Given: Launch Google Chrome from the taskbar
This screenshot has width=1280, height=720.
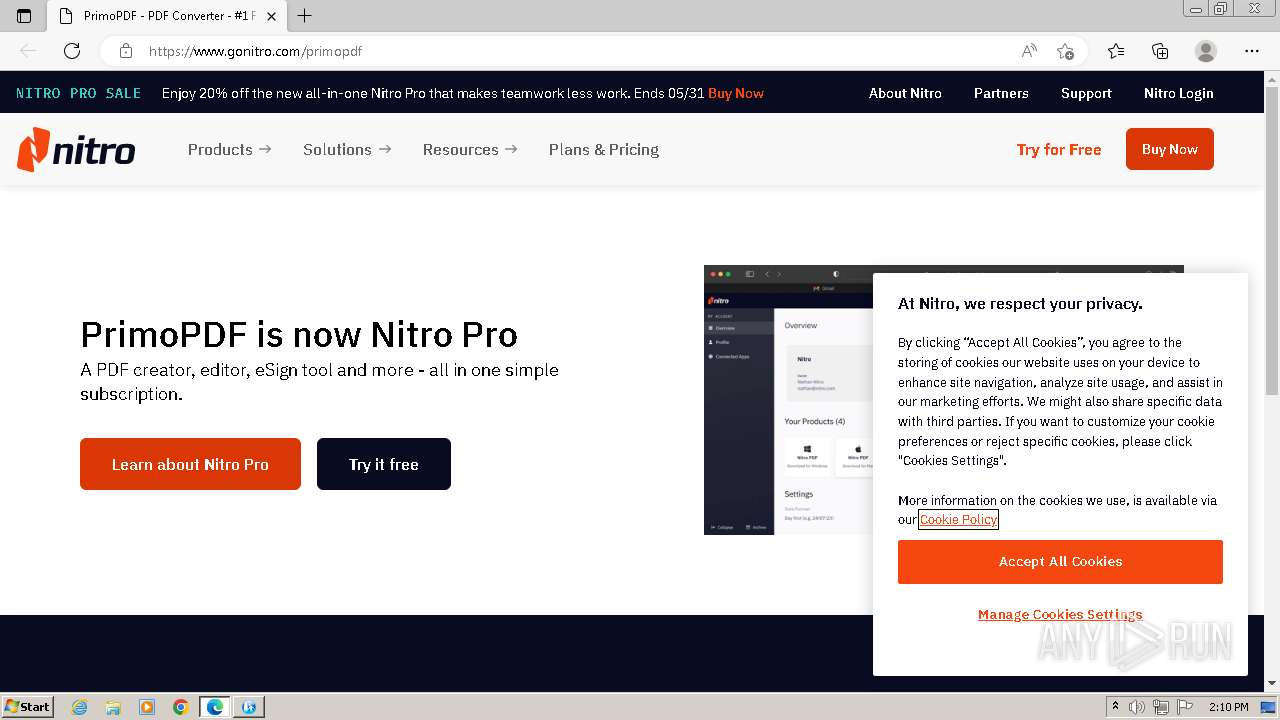Looking at the screenshot, I should coord(181,707).
